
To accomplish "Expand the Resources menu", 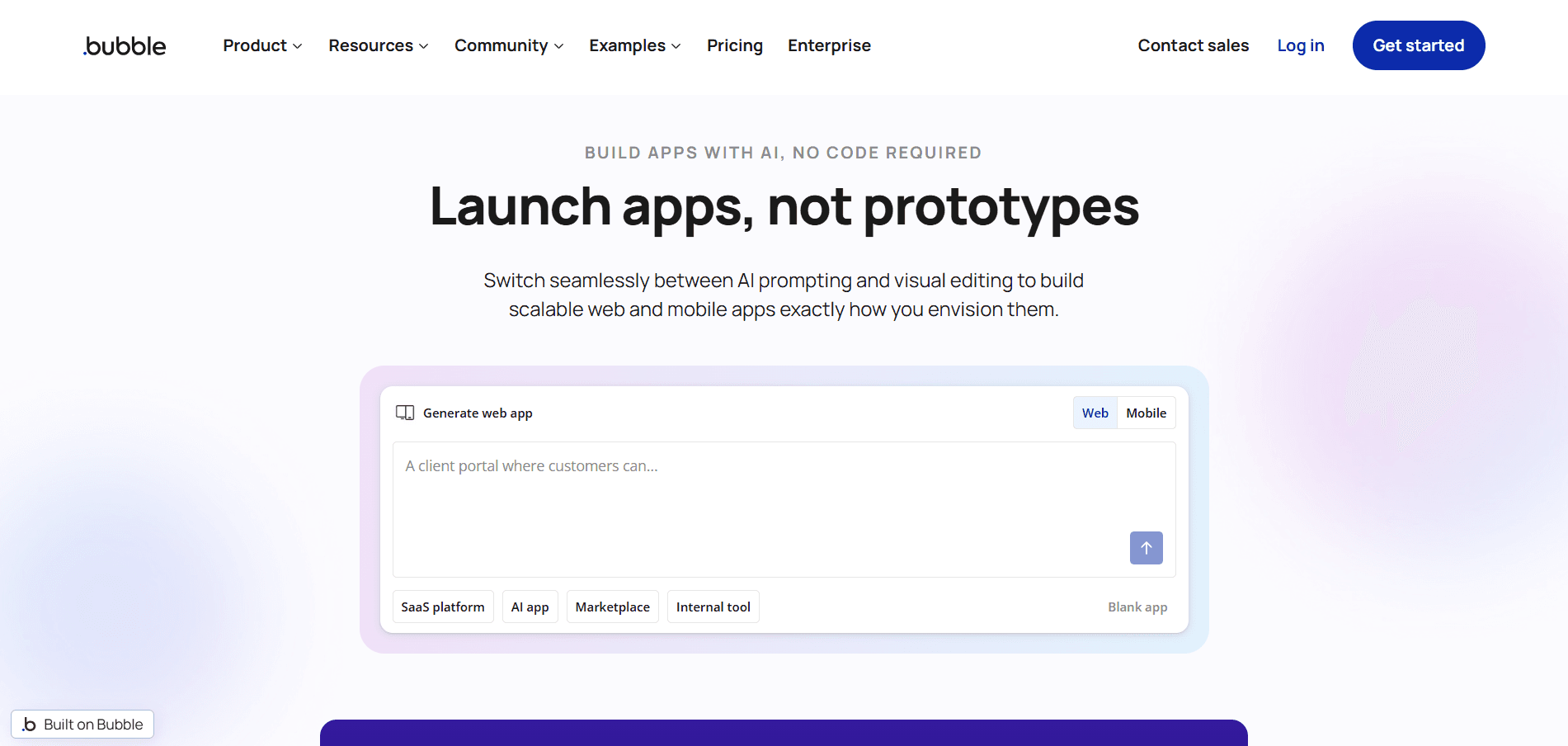I will coord(379,45).
